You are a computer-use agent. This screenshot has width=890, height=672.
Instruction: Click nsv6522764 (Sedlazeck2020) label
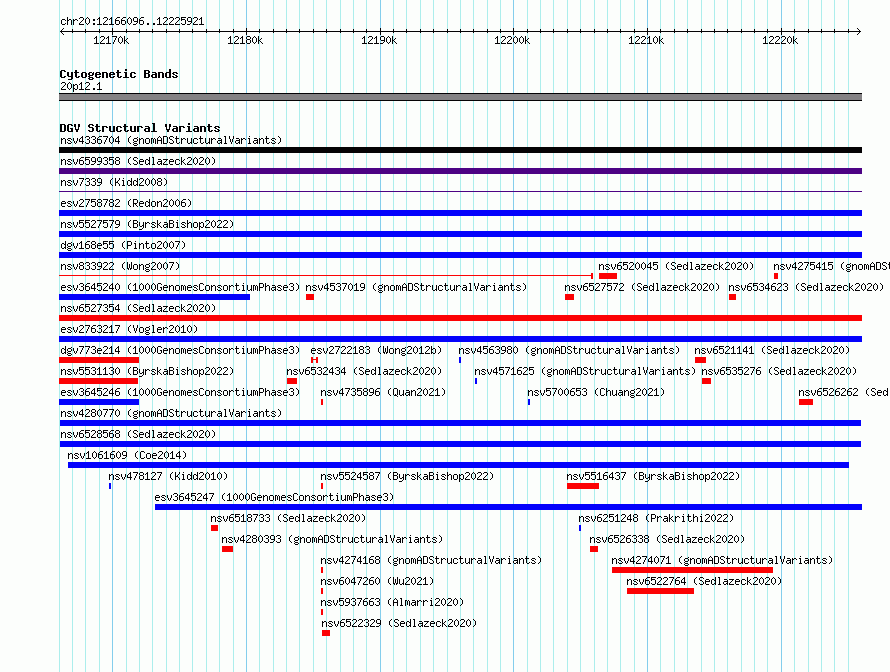704,581
